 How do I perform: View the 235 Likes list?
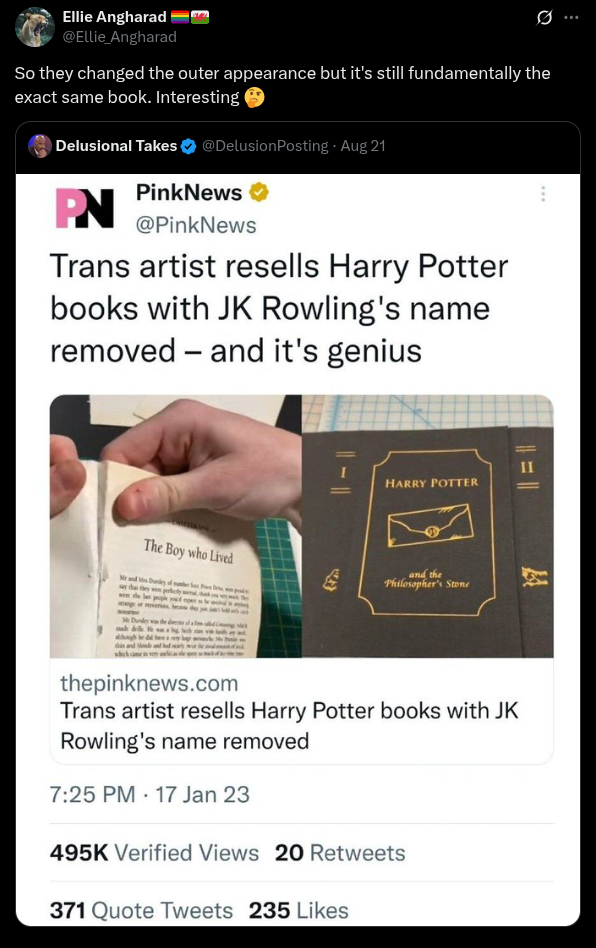pos(299,911)
